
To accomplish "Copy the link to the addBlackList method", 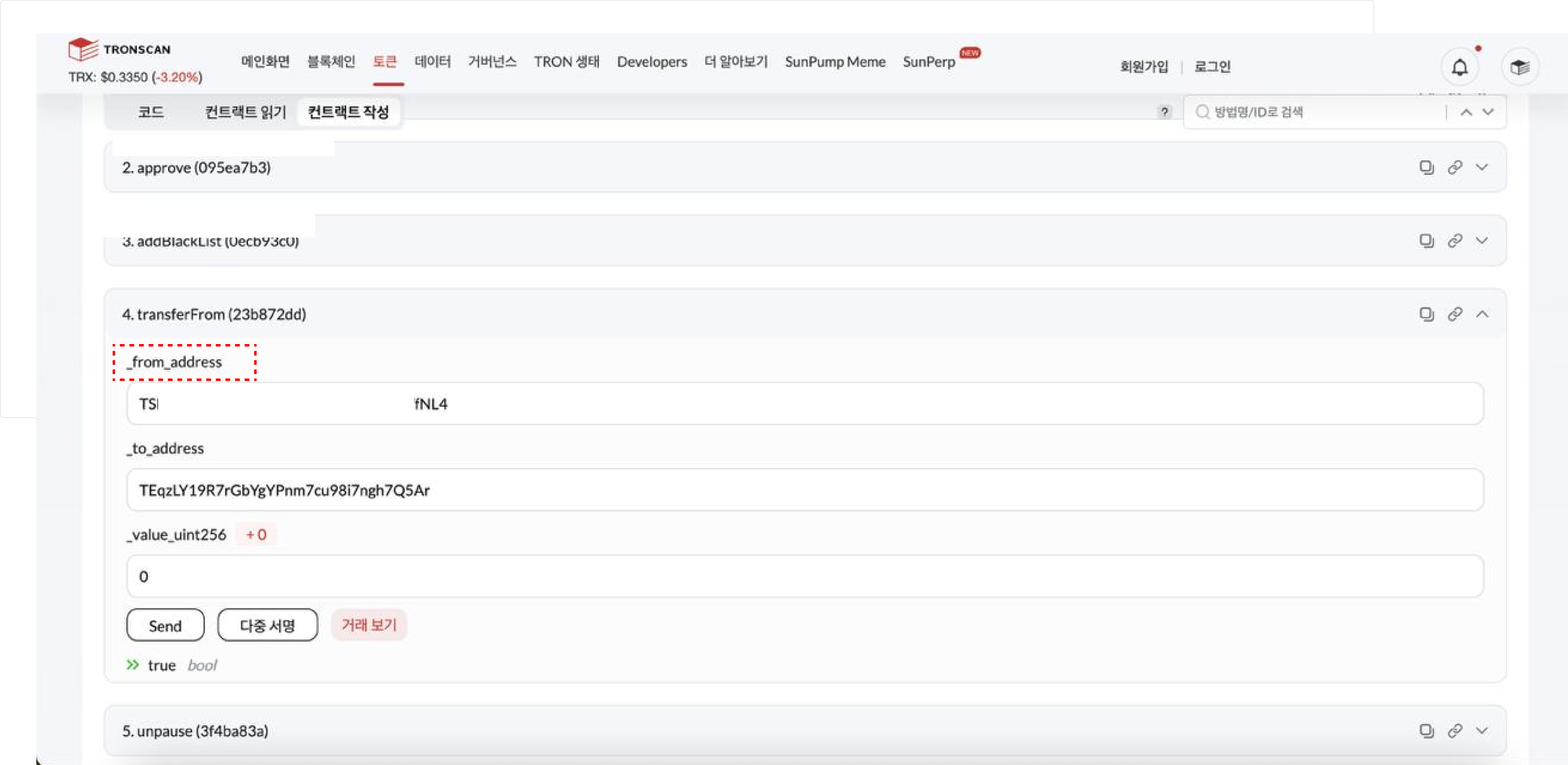I will tap(1455, 240).
